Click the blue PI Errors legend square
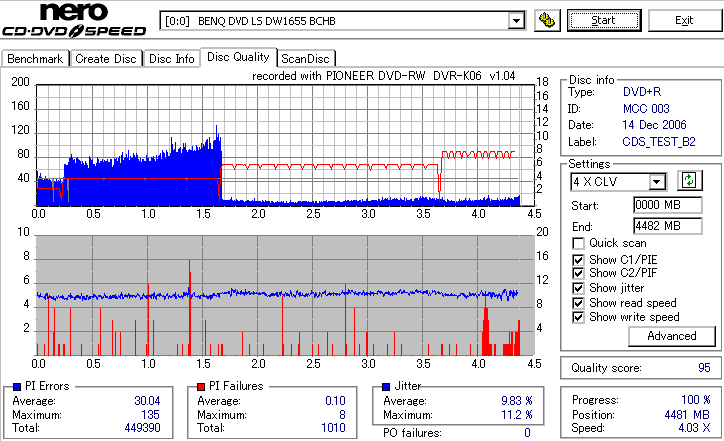 pyautogui.click(x=17, y=387)
